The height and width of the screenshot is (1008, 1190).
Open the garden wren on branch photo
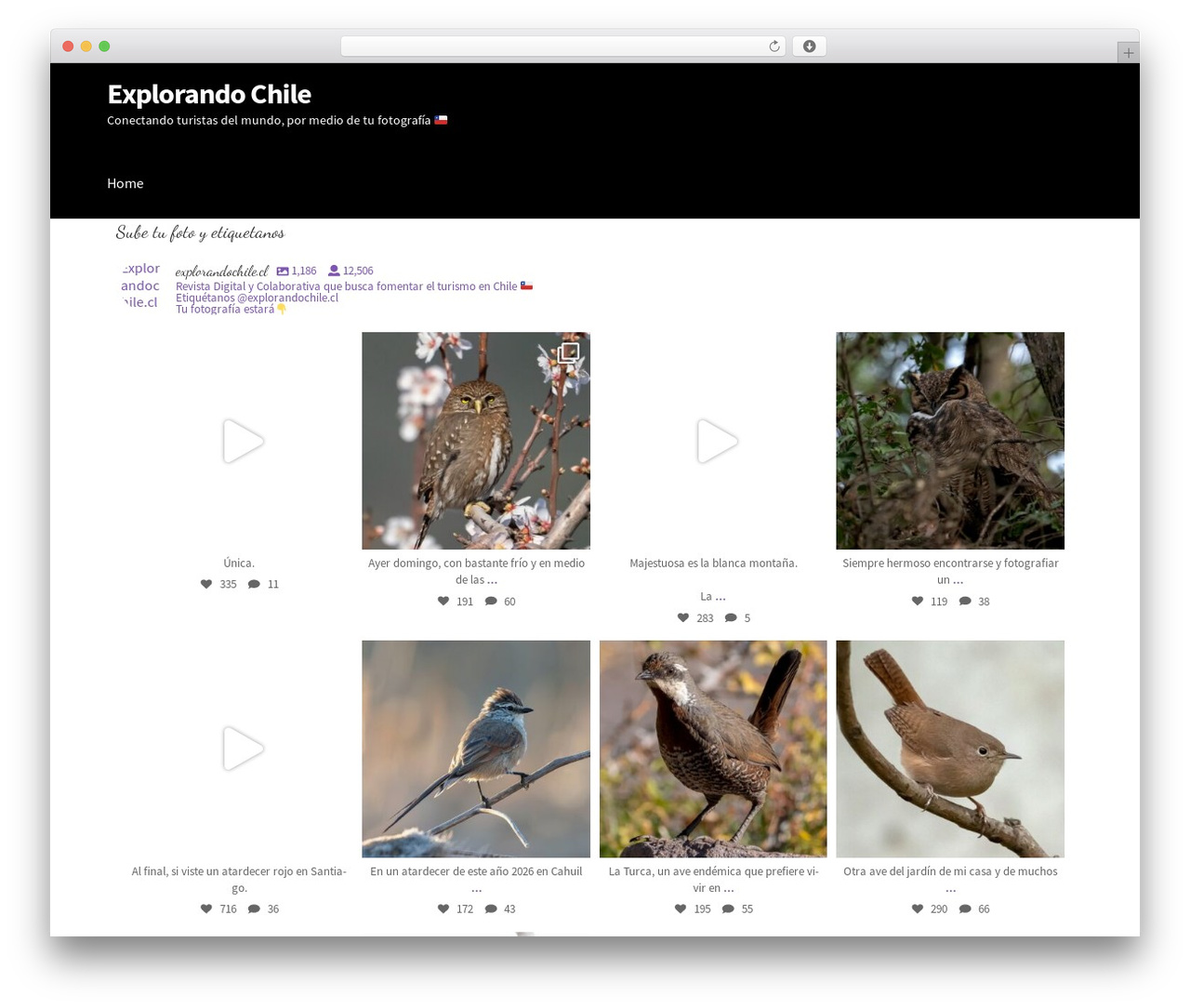[x=950, y=749]
